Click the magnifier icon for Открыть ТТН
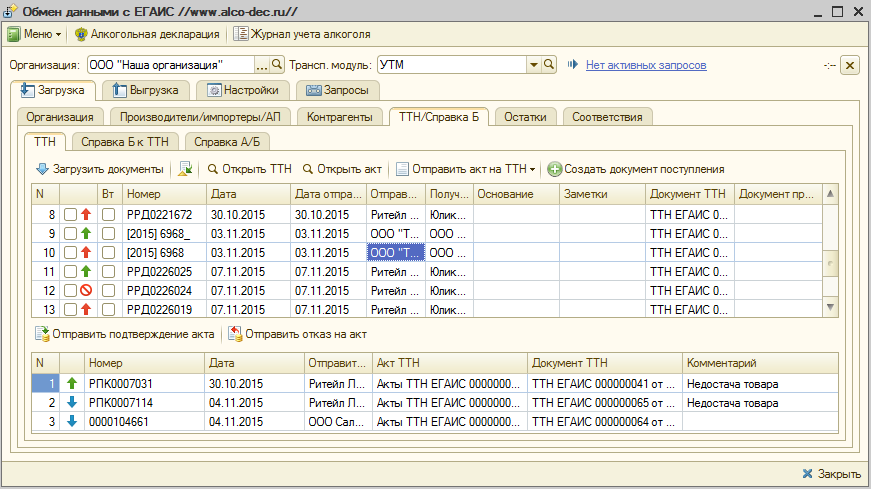The width and height of the screenshot is (871, 489). pos(212,169)
